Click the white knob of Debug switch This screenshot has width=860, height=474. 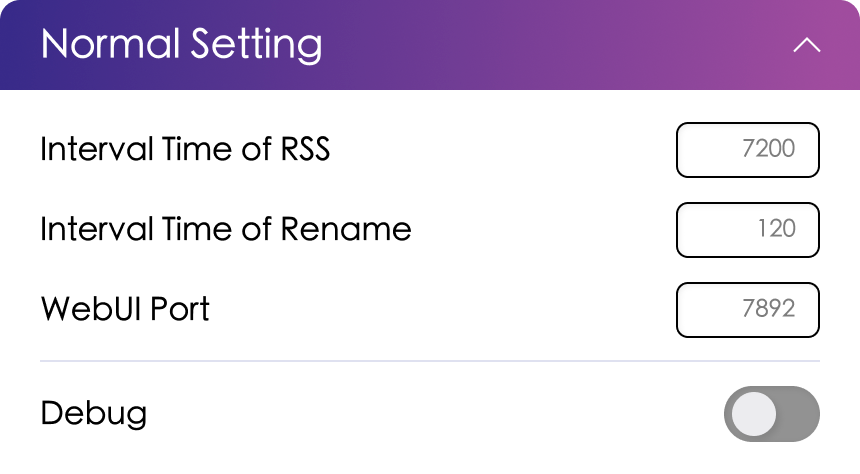(753, 414)
